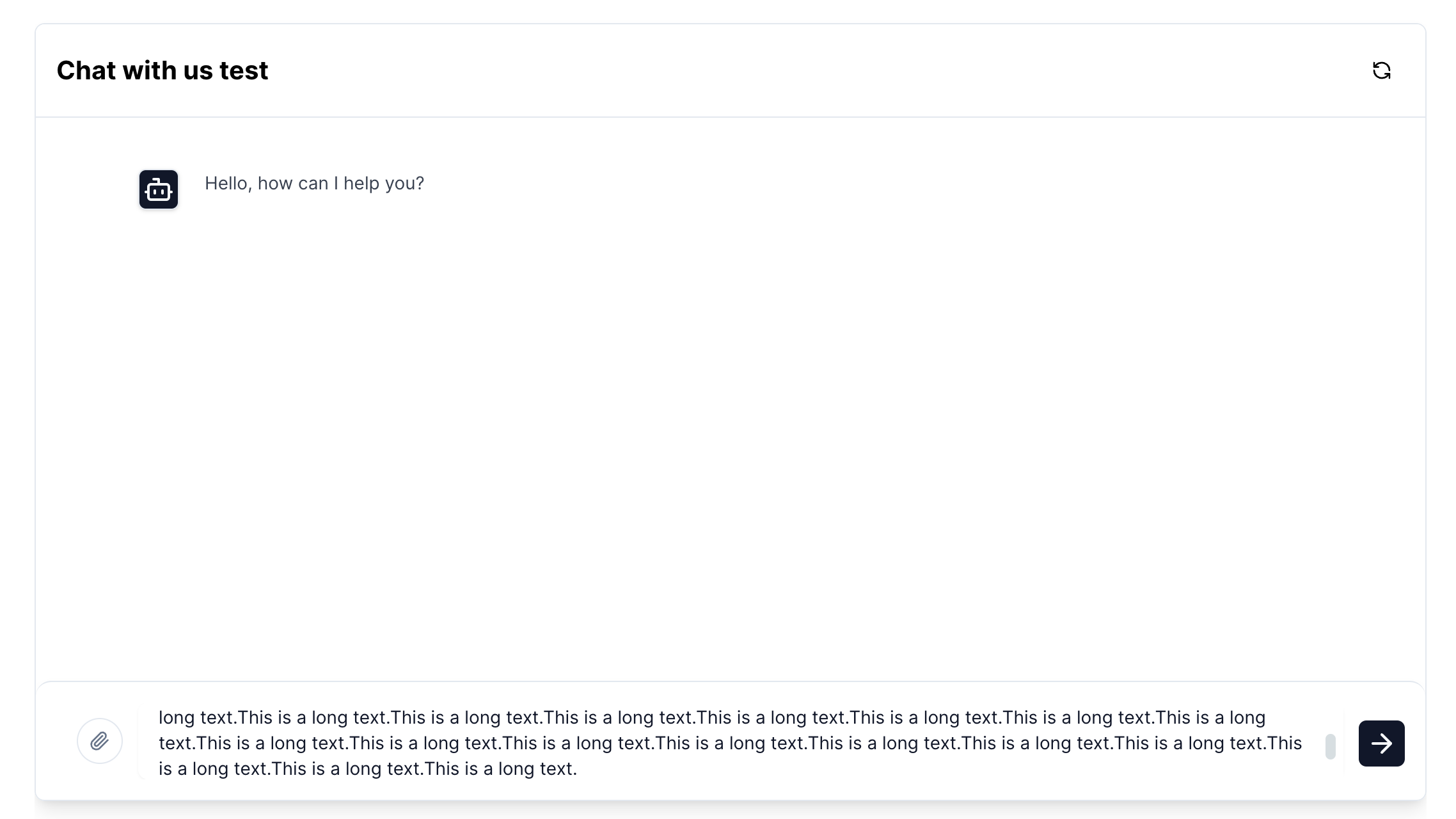
Task: Click the second line of the typed message
Action: point(729,743)
